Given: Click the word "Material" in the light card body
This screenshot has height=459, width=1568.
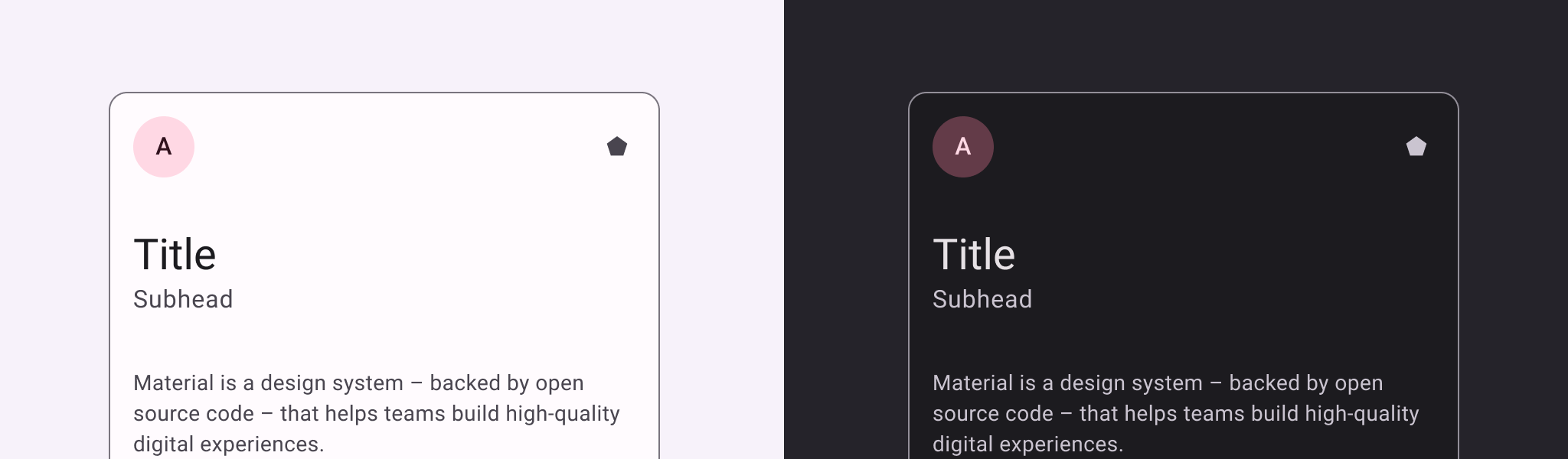Looking at the screenshot, I should 174,383.
